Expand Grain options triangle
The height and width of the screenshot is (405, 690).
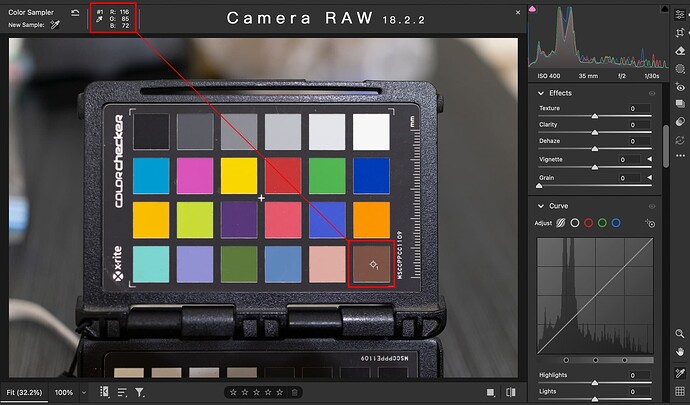tap(650, 178)
